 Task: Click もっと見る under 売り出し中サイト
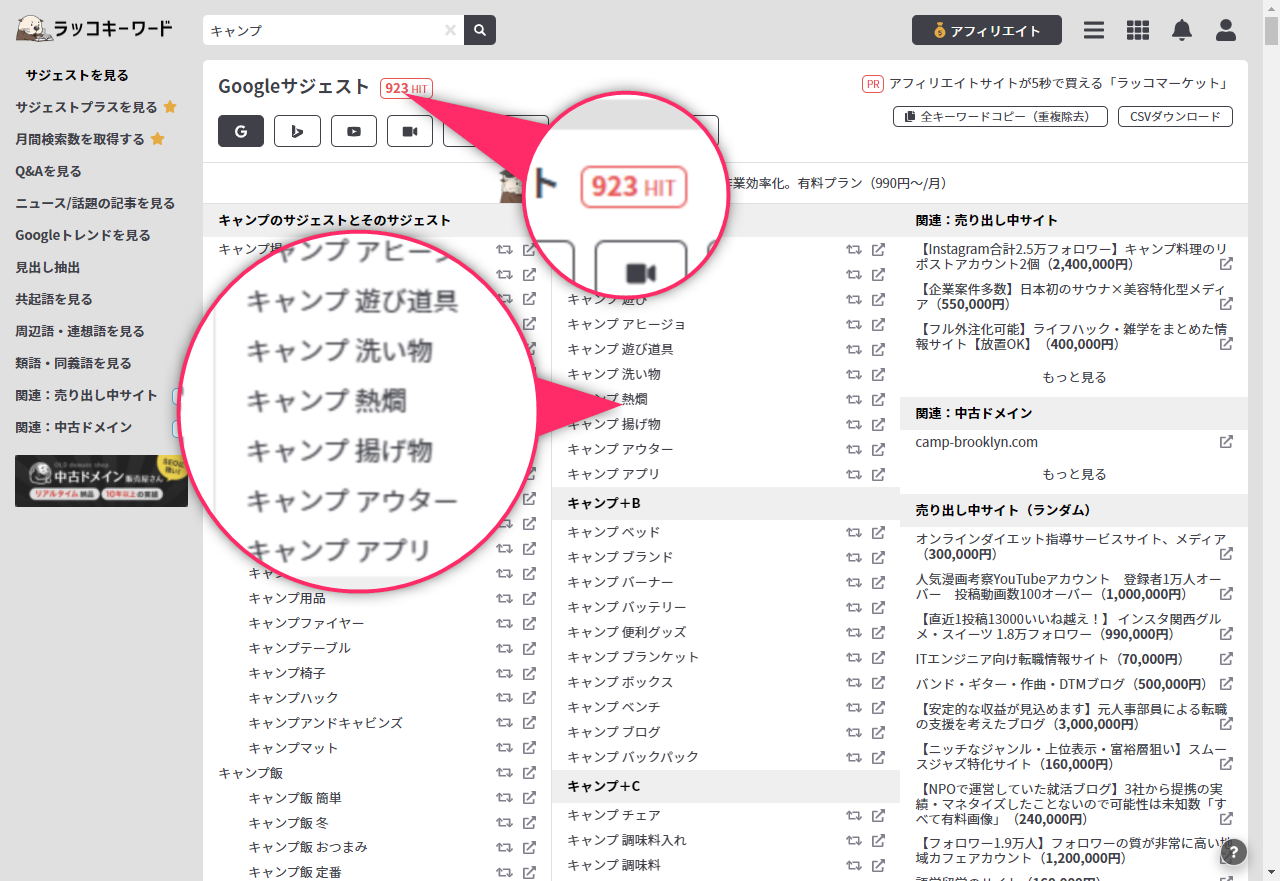pos(1074,378)
